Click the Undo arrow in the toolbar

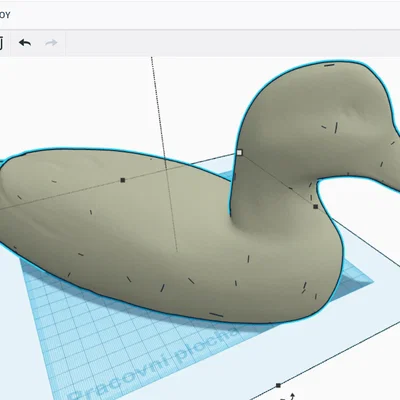coord(25,43)
